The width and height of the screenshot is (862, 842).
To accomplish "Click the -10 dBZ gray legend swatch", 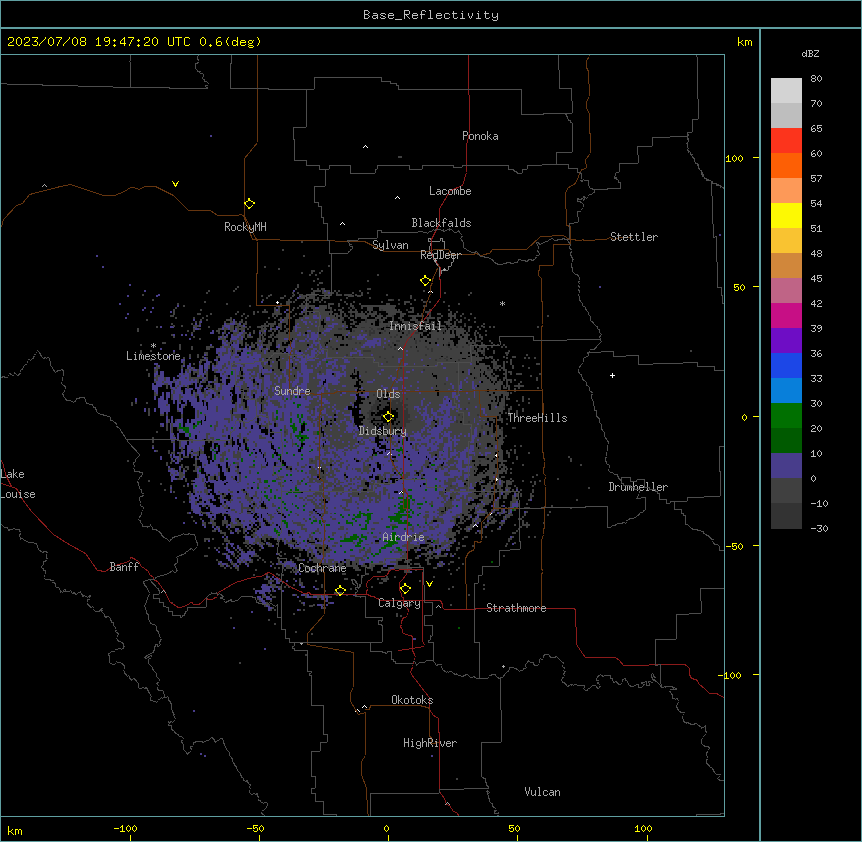I will point(786,516).
